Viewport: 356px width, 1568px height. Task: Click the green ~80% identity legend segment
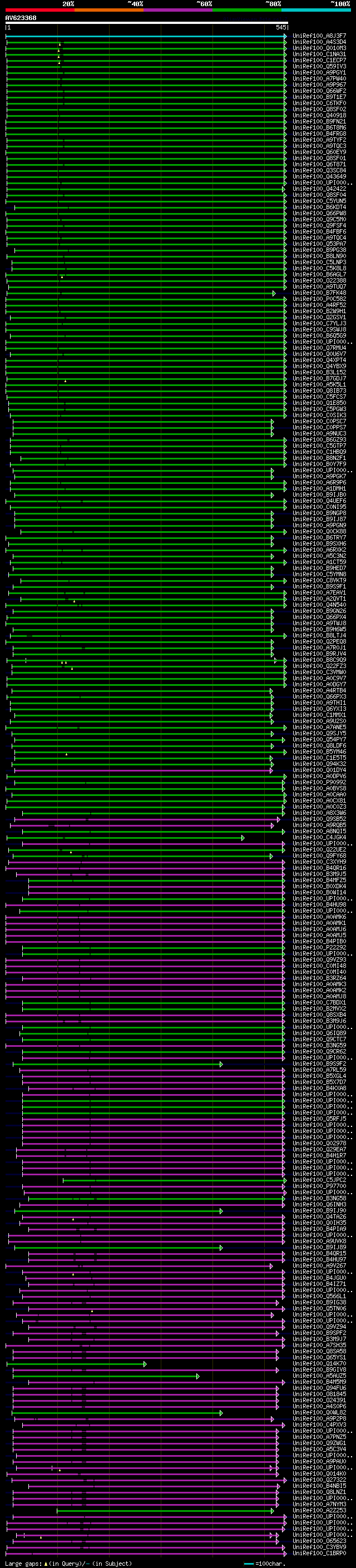pyautogui.click(x=247, y=10)
